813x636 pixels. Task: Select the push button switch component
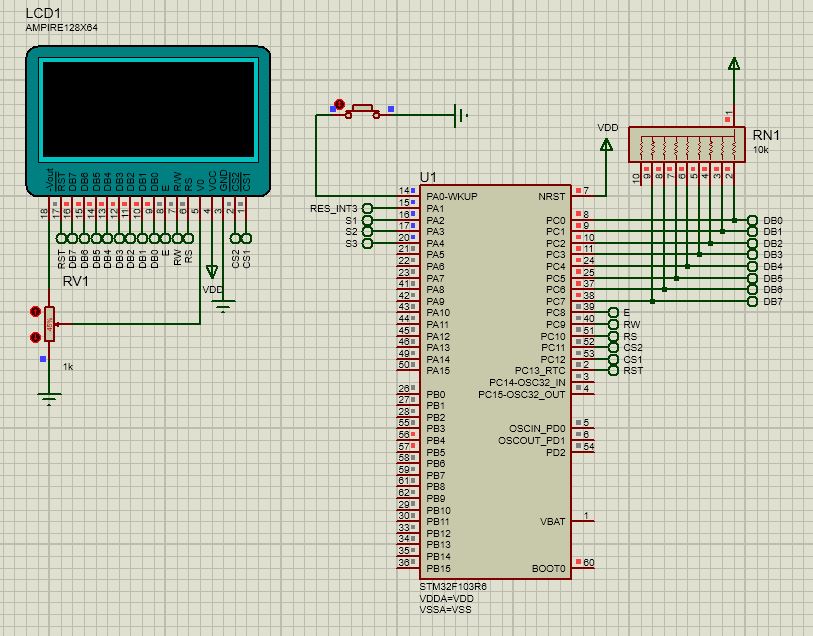362,111
